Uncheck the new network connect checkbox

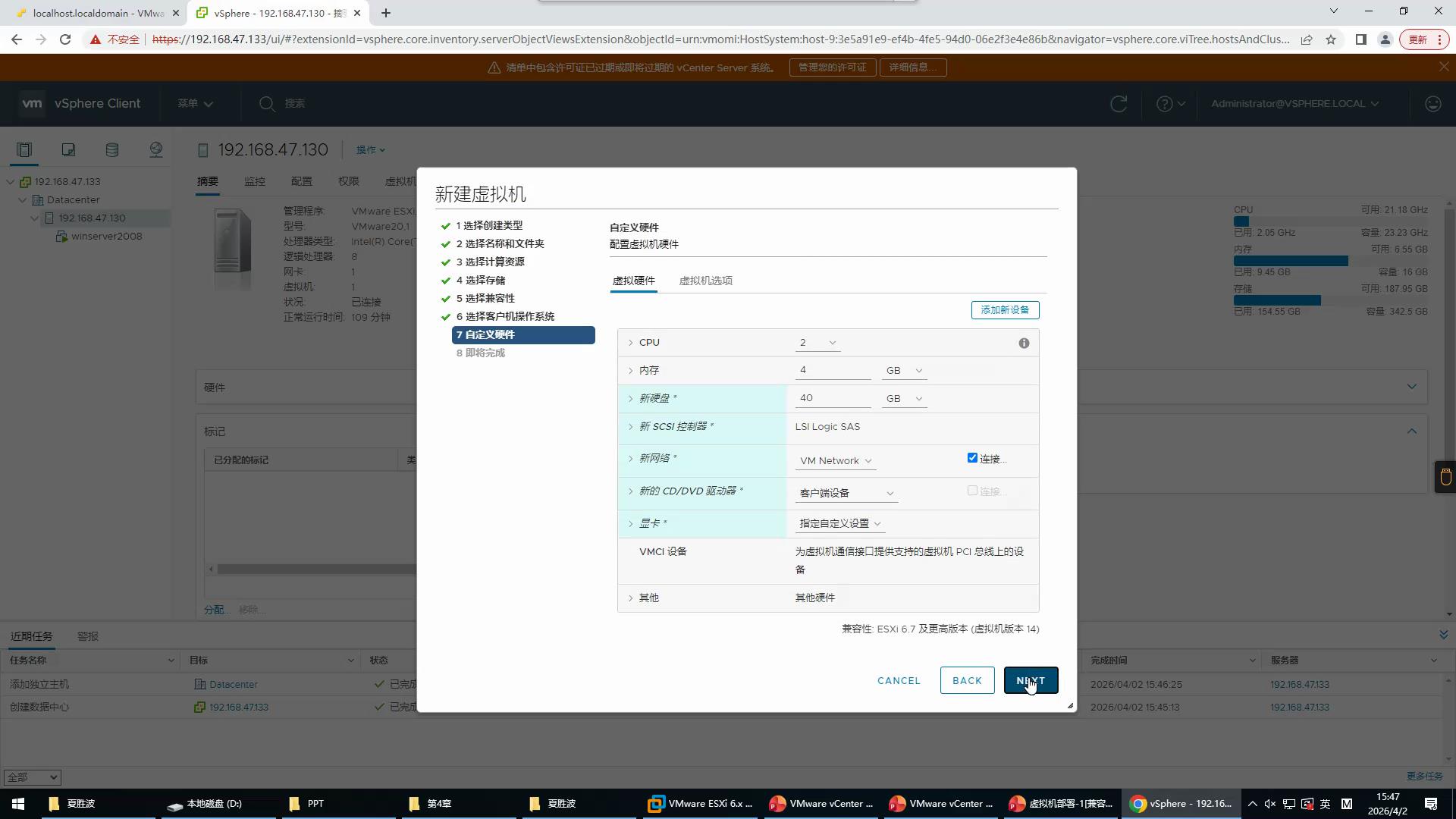pyautogui.click(x=972, y=458)
